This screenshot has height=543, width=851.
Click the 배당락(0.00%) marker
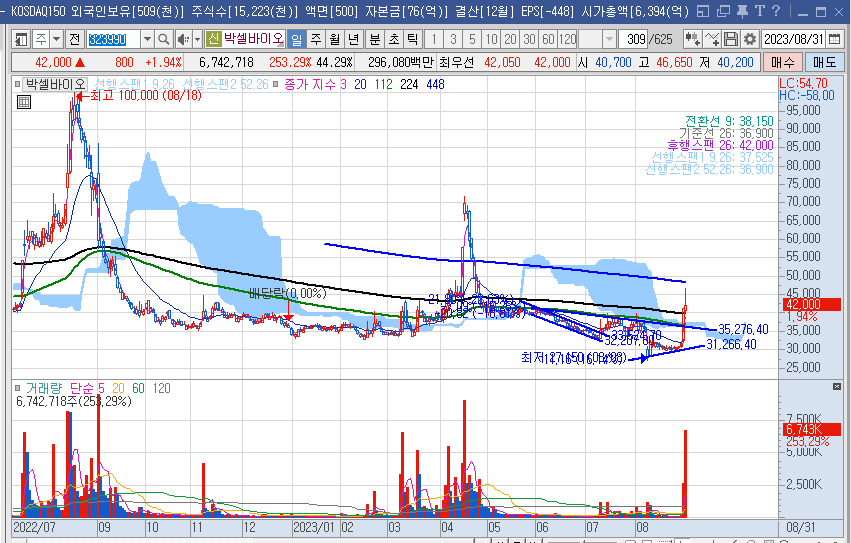(x=288, y=294)
